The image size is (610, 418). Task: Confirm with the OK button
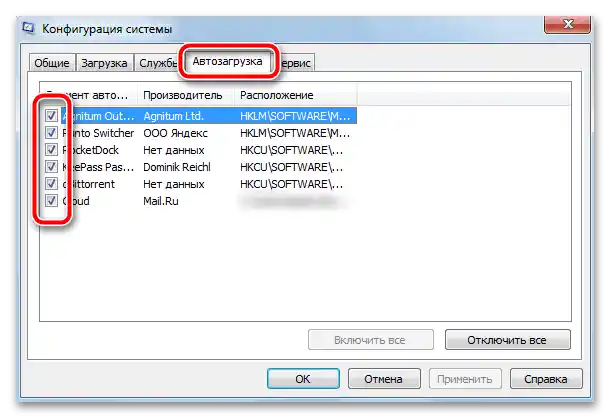(303, 379)
